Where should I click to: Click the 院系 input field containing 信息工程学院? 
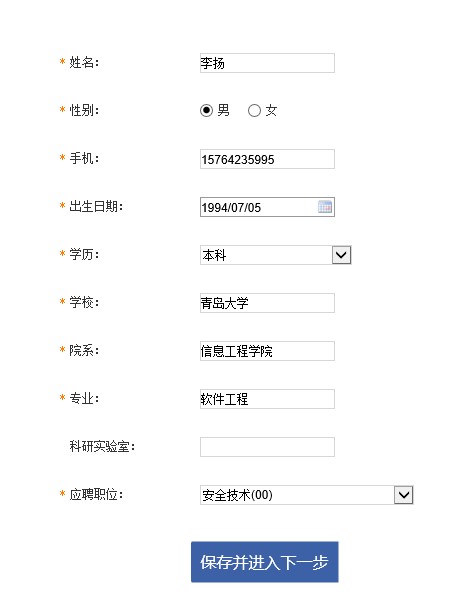point(267,351)
